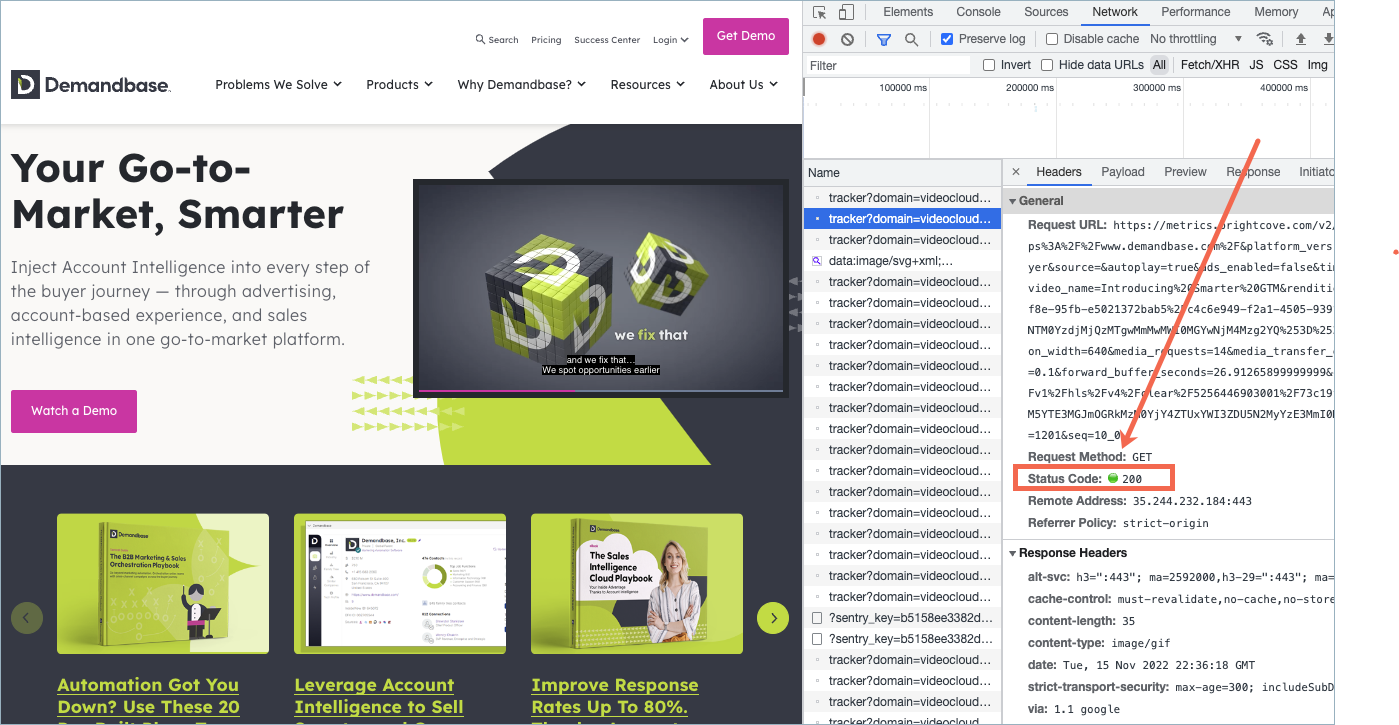Collapse the Response Headers section

(1013, 553)
